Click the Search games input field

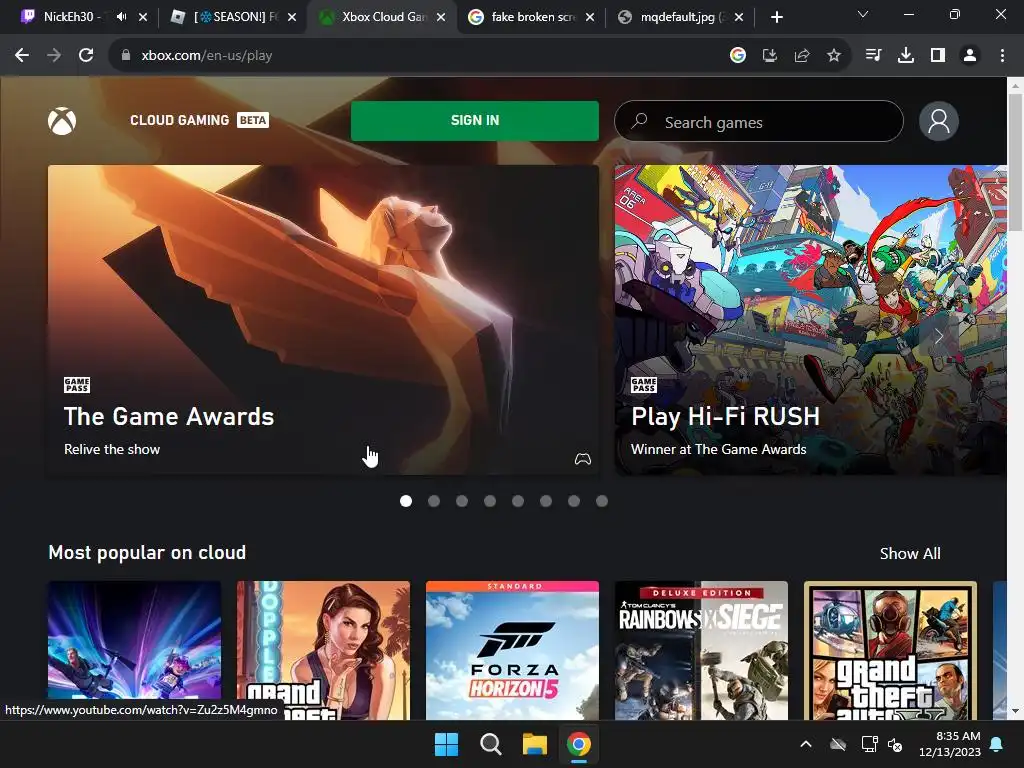(x=759, y=121)
